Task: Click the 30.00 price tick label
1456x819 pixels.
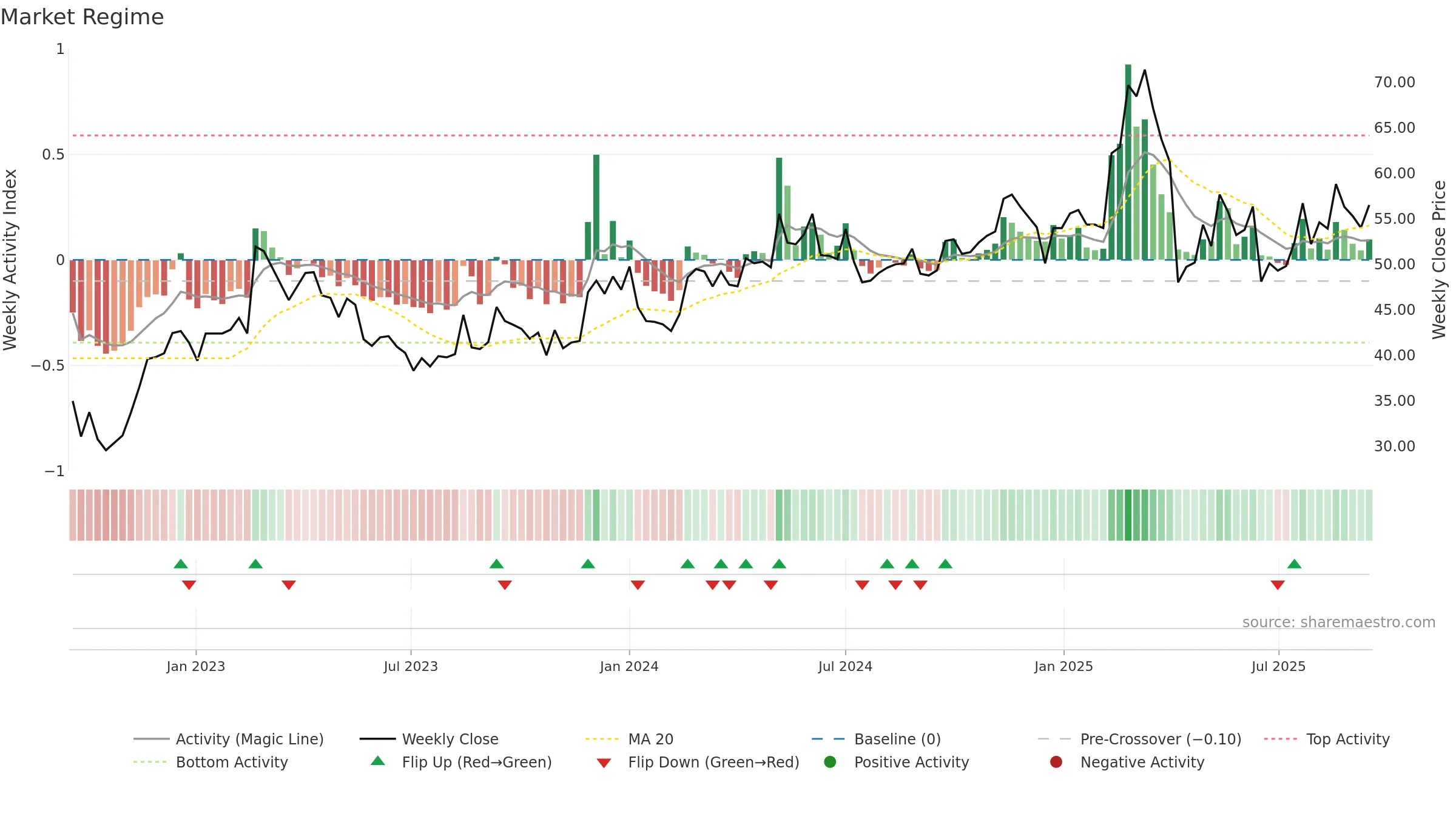Action: [x=1395, y=446]
